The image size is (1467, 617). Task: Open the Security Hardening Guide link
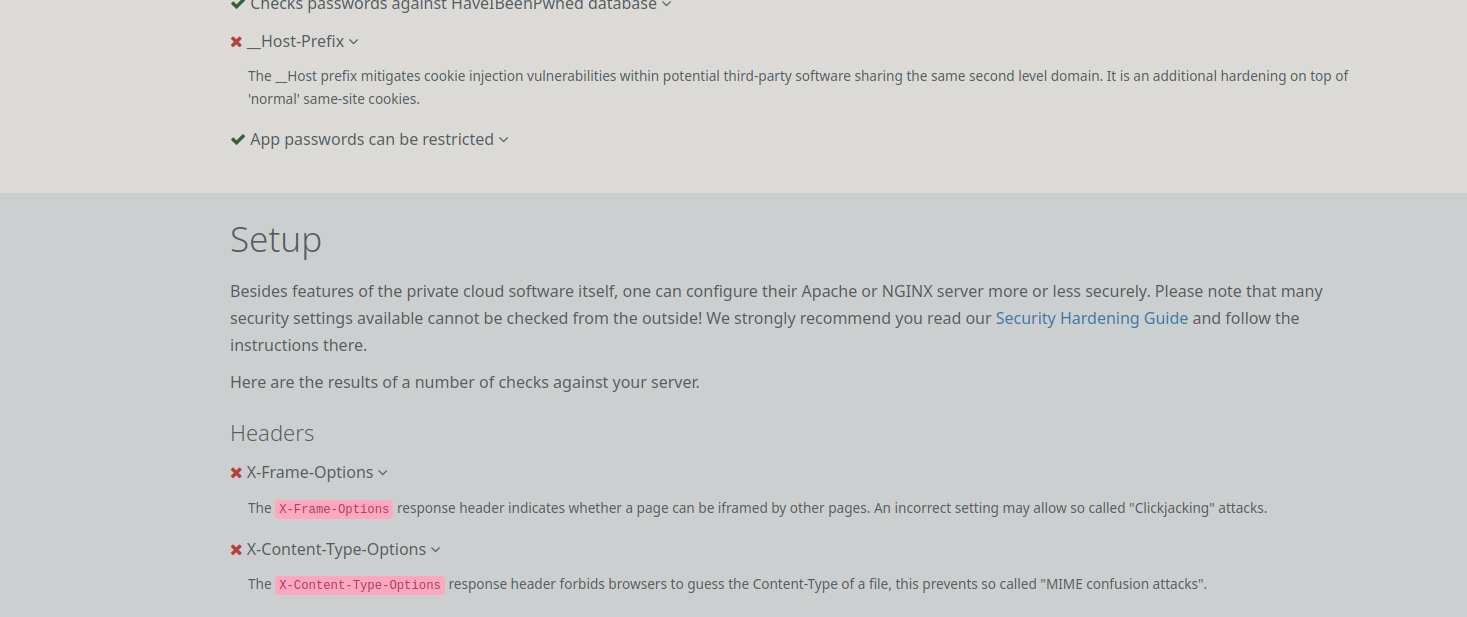[x=1091, y=318]
